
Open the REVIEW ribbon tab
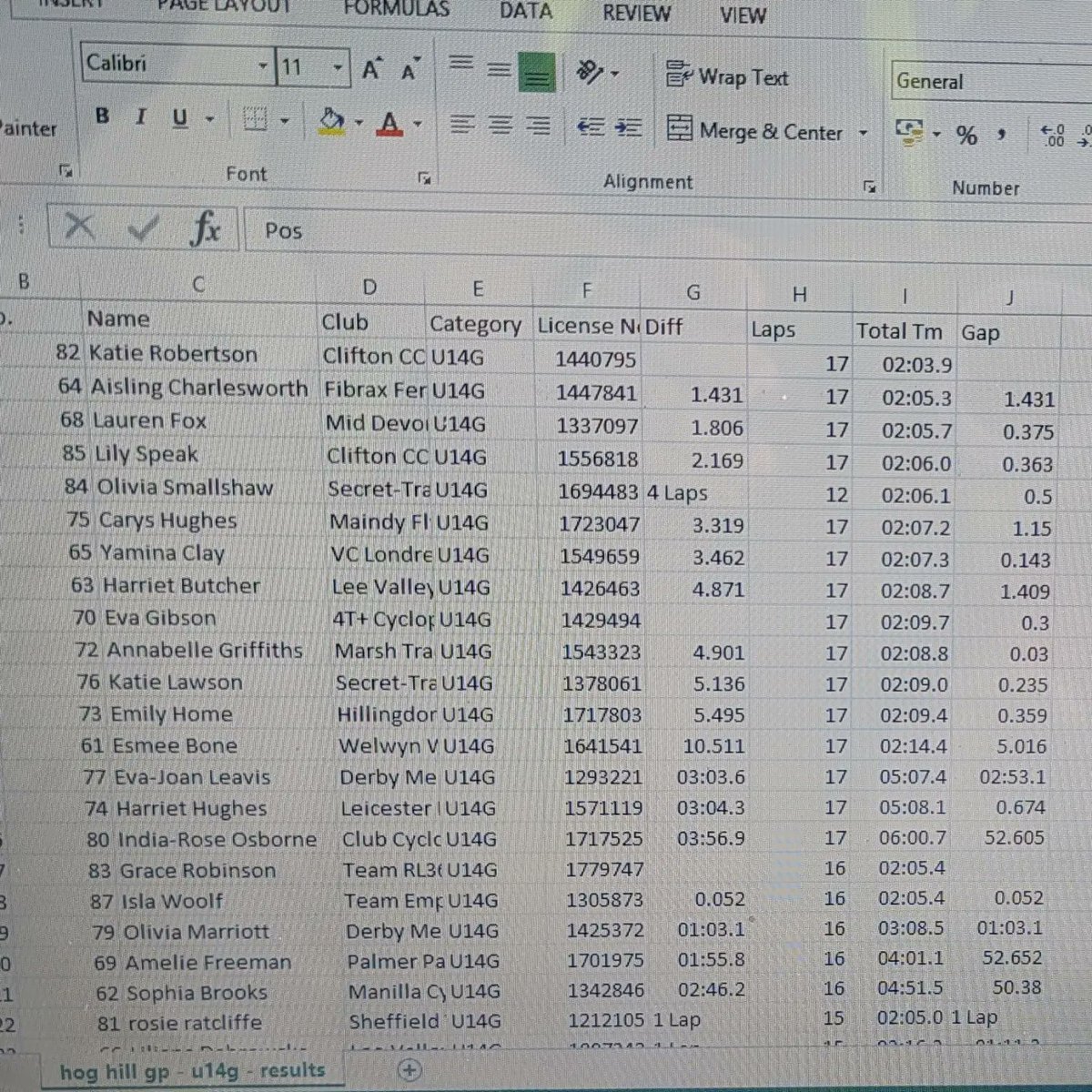[637, 13]
